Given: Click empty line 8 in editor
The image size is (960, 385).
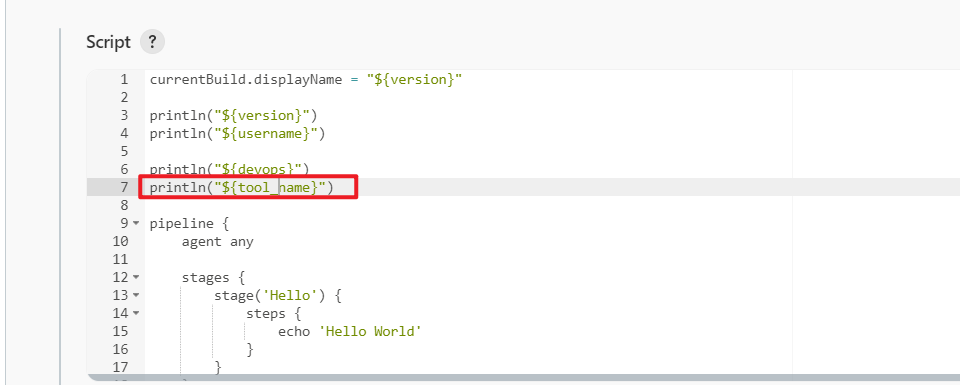Looking at the screenshot, I should coord(551,205).
